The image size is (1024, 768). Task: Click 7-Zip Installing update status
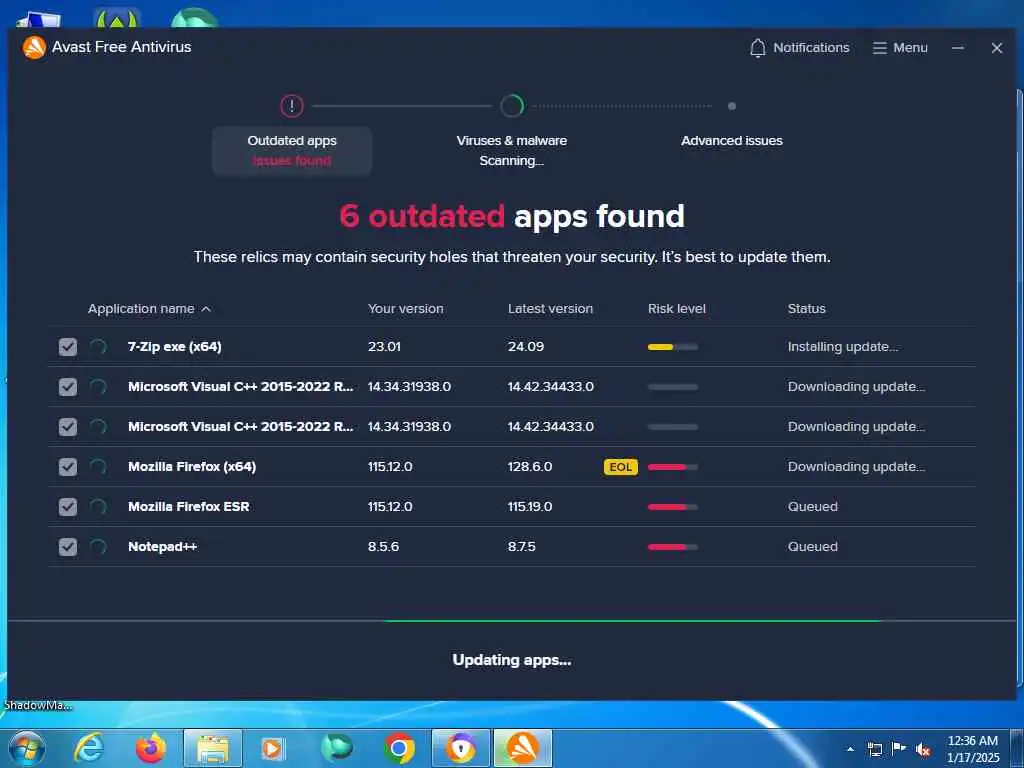[842, 347]
